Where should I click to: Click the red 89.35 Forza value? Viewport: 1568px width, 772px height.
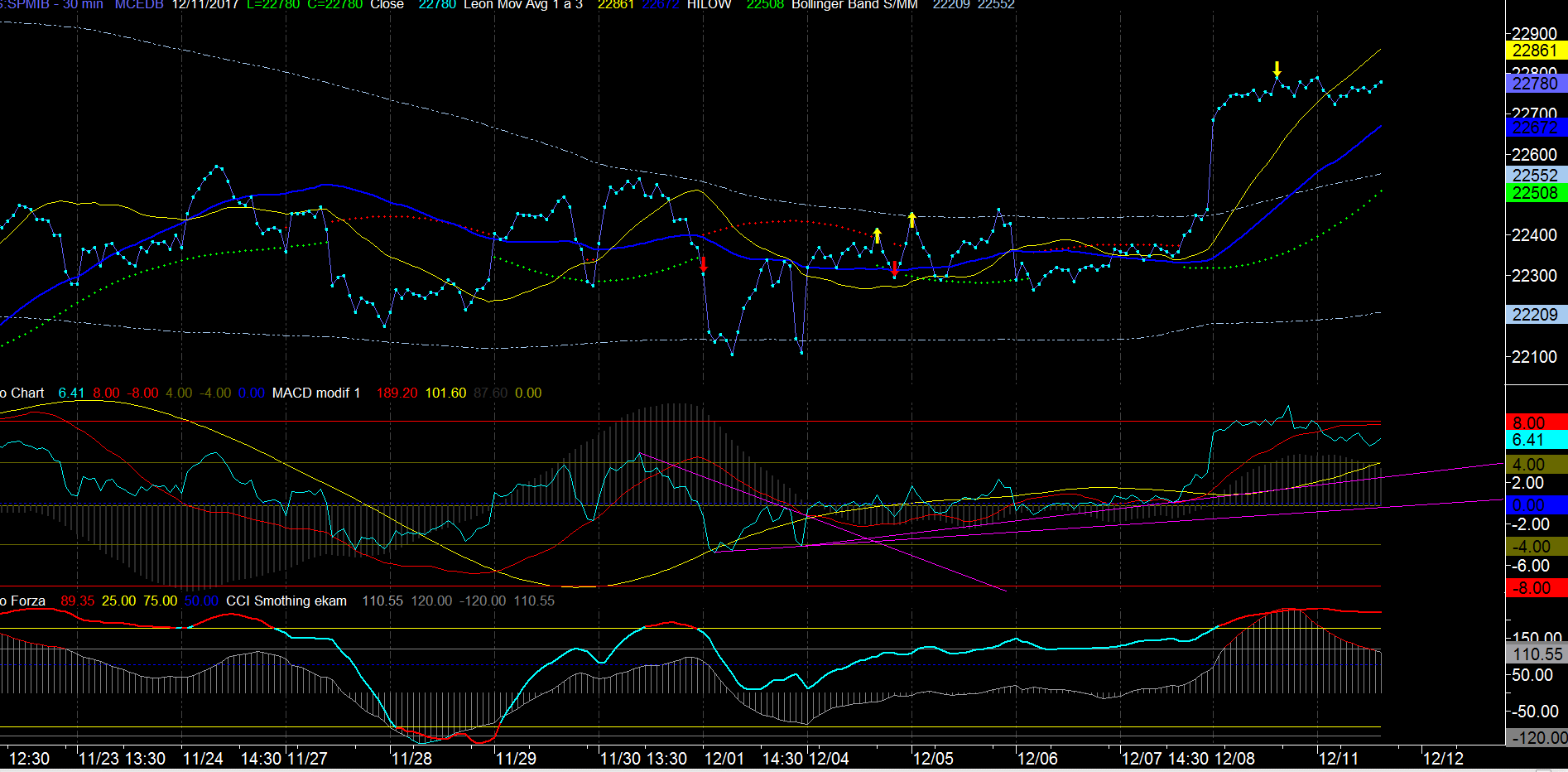coord(78,601)
